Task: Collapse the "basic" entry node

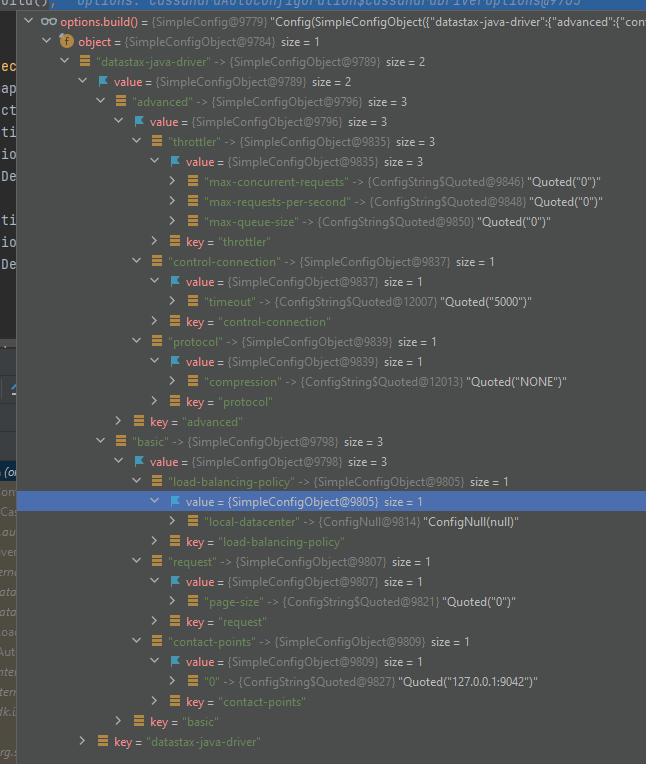Action: 101,442
